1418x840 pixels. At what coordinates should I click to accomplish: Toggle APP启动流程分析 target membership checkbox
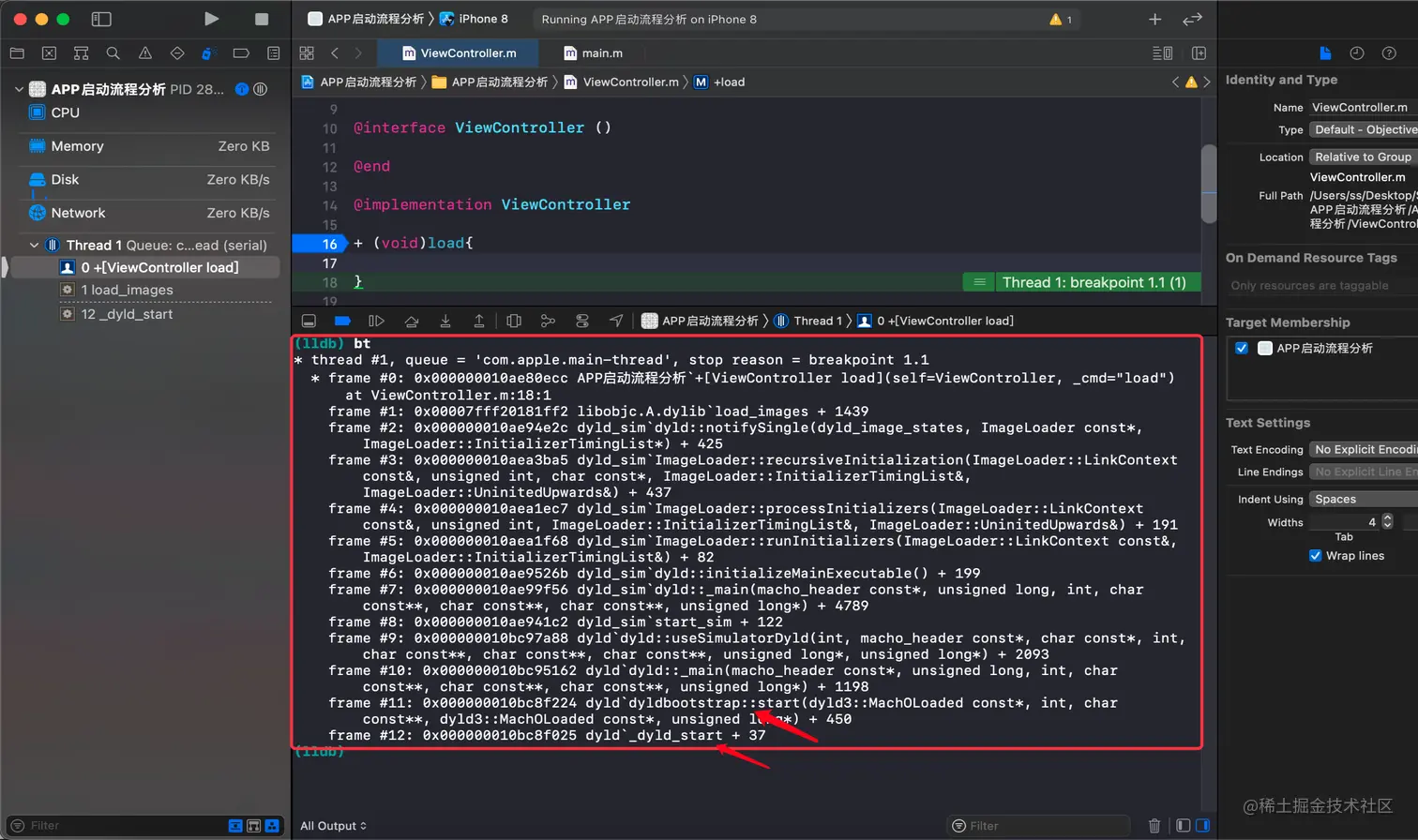1242,348
